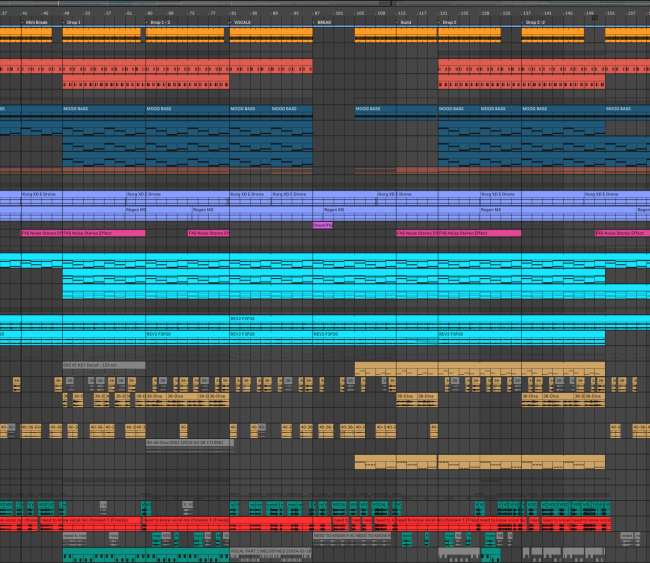
Task: Select the rightmost FX4 Noise Stereo Effect clip
Action: (x=622, y=233)
